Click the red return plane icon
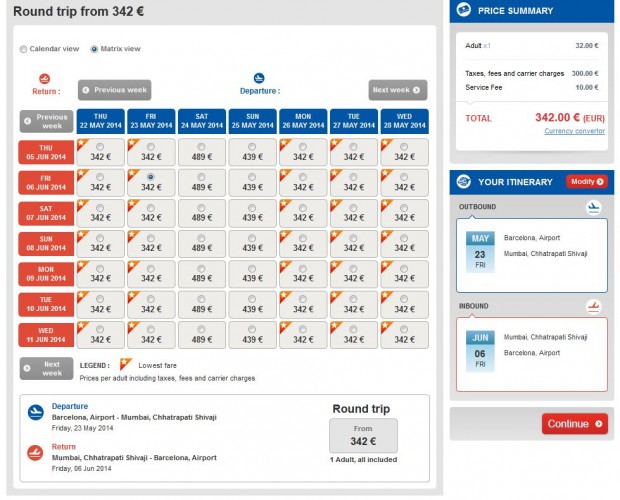 tap(44, 79)
